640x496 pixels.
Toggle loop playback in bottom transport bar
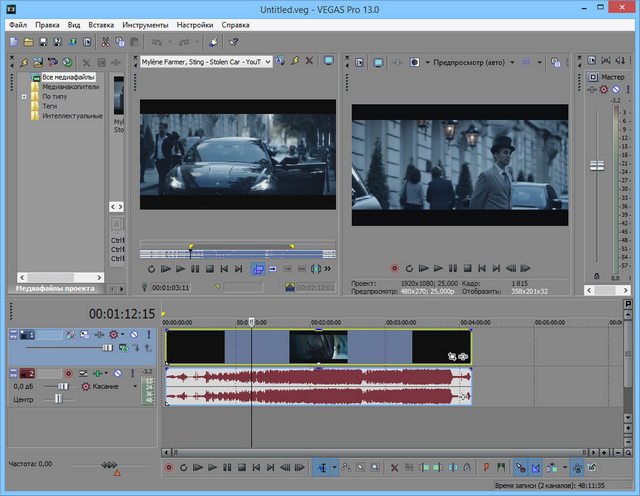click(x=183, y=467)
